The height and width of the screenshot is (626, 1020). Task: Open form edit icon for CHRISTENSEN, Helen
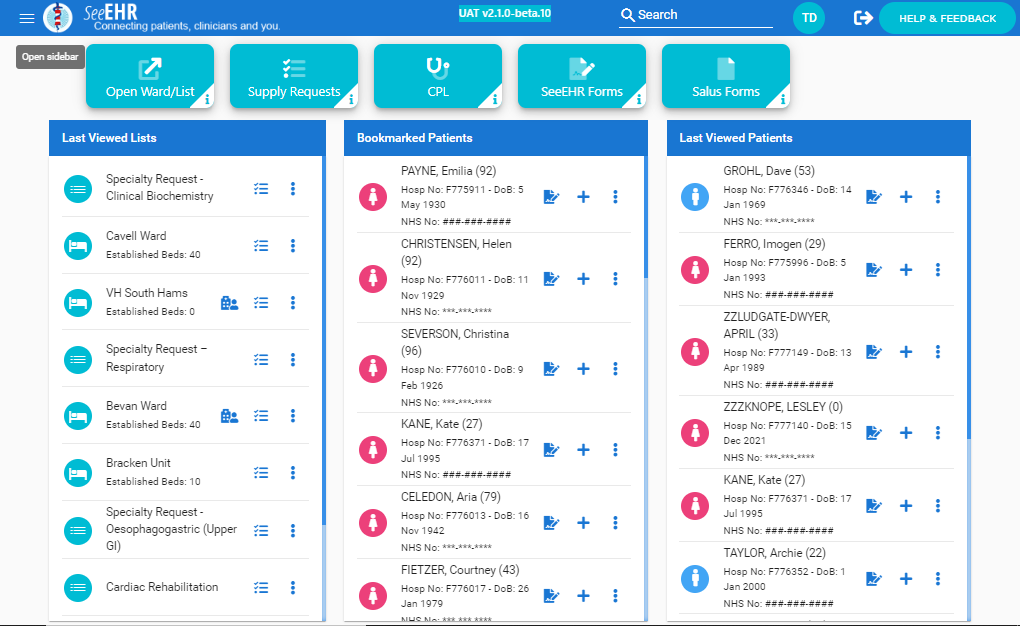click(551, 279)
